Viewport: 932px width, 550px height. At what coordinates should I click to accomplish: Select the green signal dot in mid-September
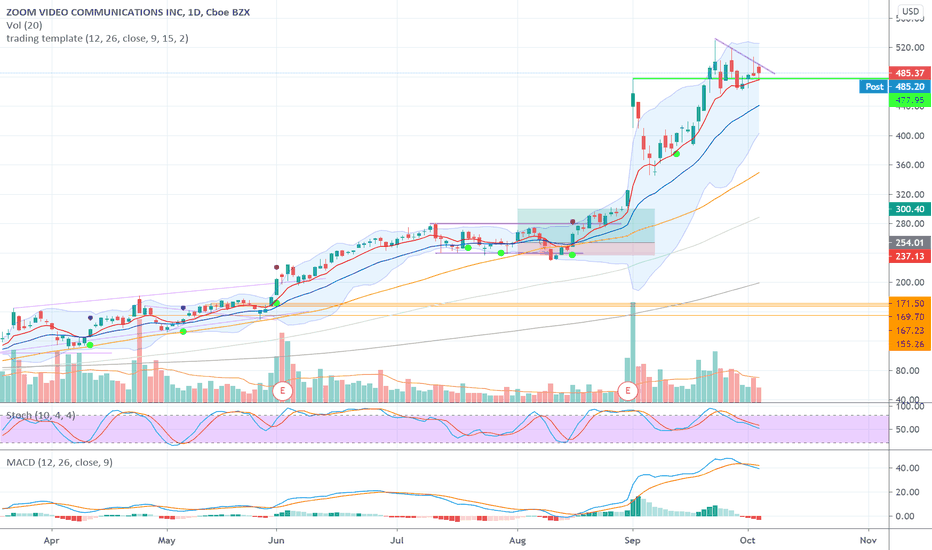tap(676, 154)
